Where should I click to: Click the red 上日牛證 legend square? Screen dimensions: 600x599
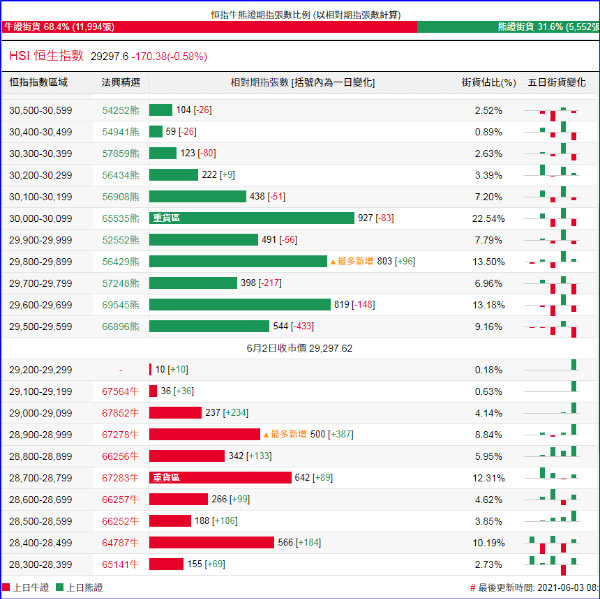[x=6, y=587]
